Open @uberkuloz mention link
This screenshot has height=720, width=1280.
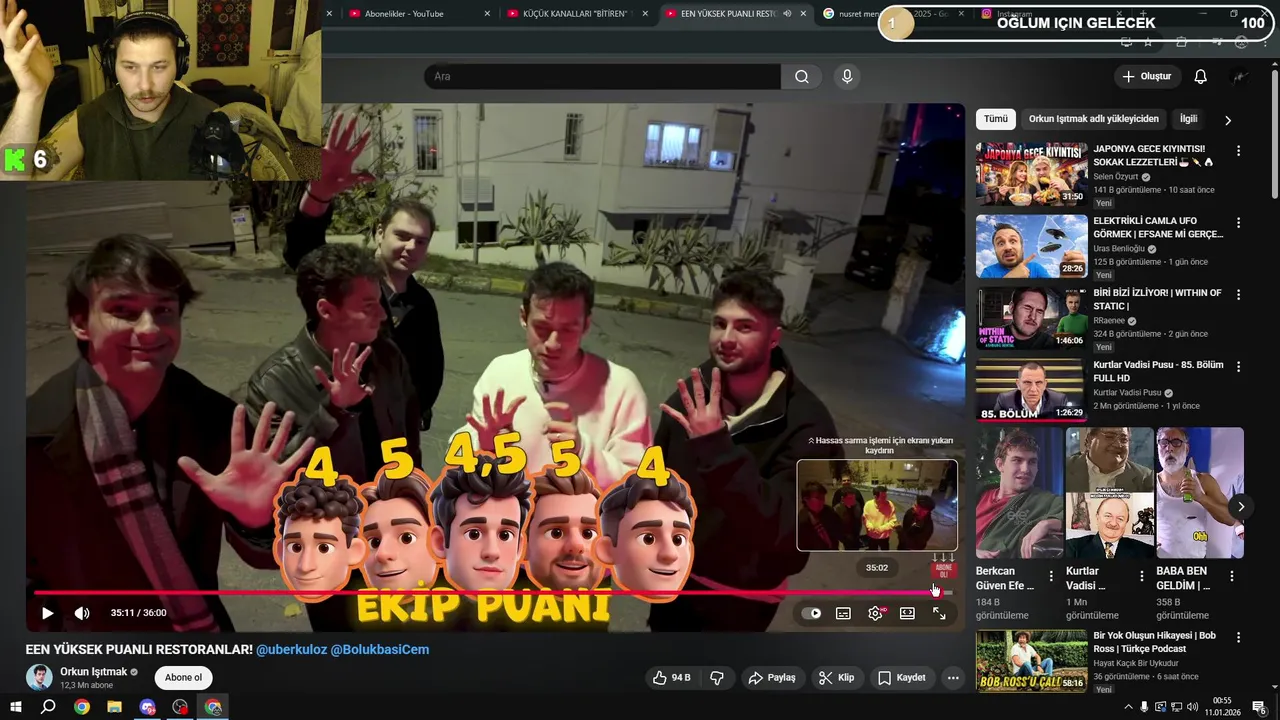pyautogui.click(x=291, y=650)
